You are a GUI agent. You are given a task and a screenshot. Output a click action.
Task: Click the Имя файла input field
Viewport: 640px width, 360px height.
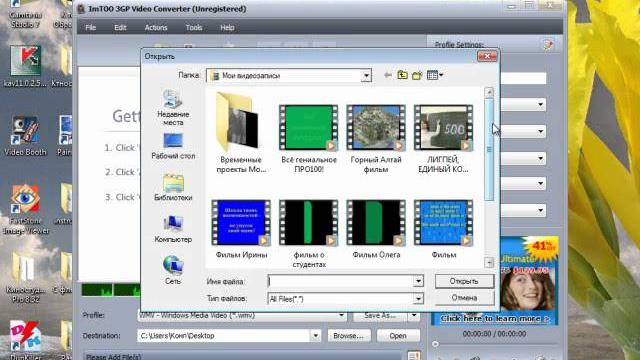[340, 281]
